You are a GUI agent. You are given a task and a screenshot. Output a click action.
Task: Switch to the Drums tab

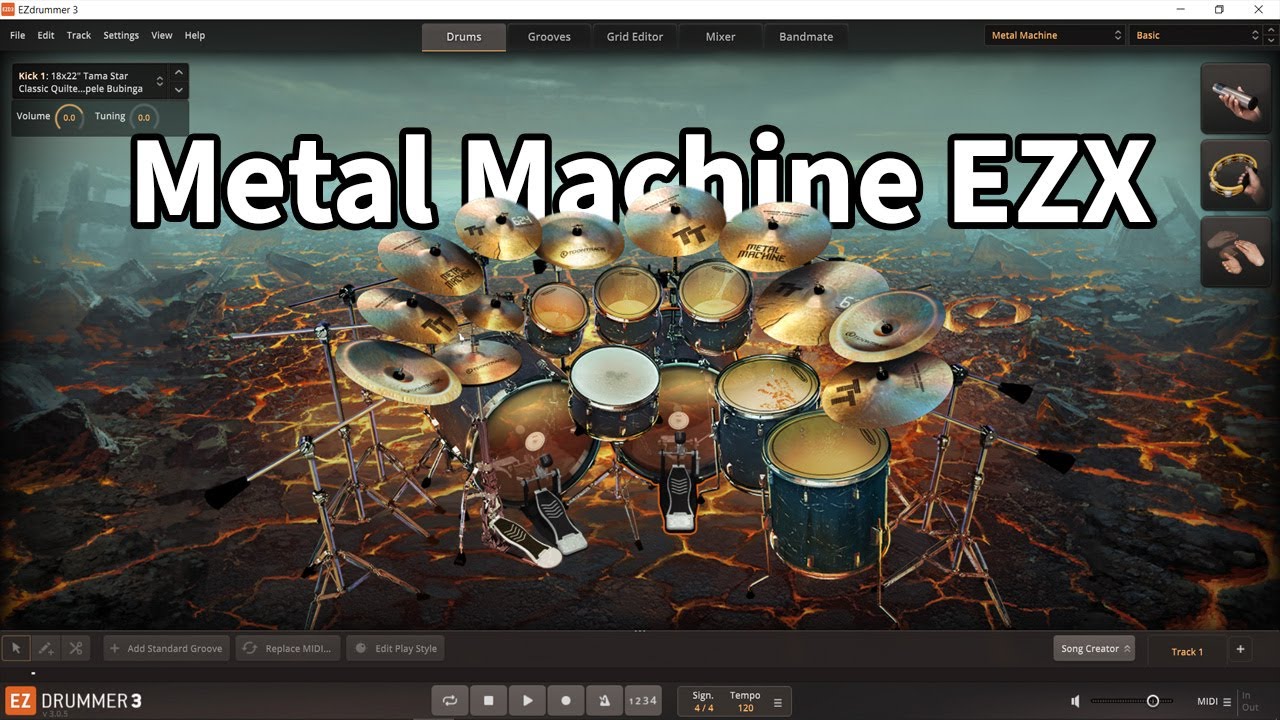pyautogui.click(x=464, y=37)
